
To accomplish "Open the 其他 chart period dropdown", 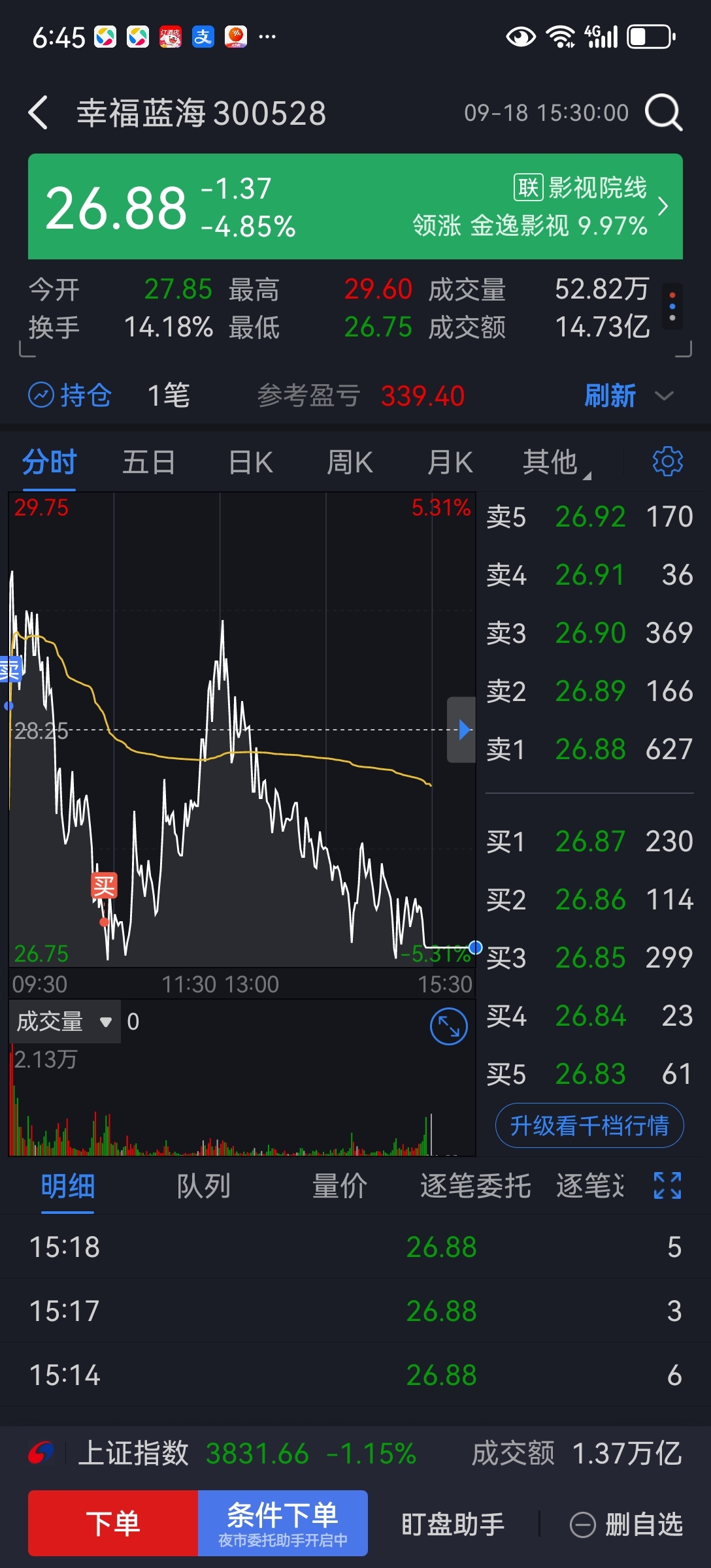I will (557, 462).
